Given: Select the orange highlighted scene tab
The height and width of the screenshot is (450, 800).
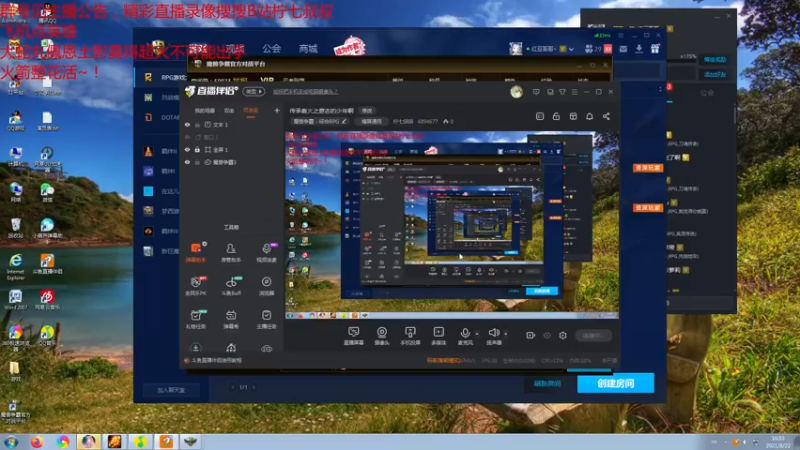Looking at the screenshot, I should (251, 111).
